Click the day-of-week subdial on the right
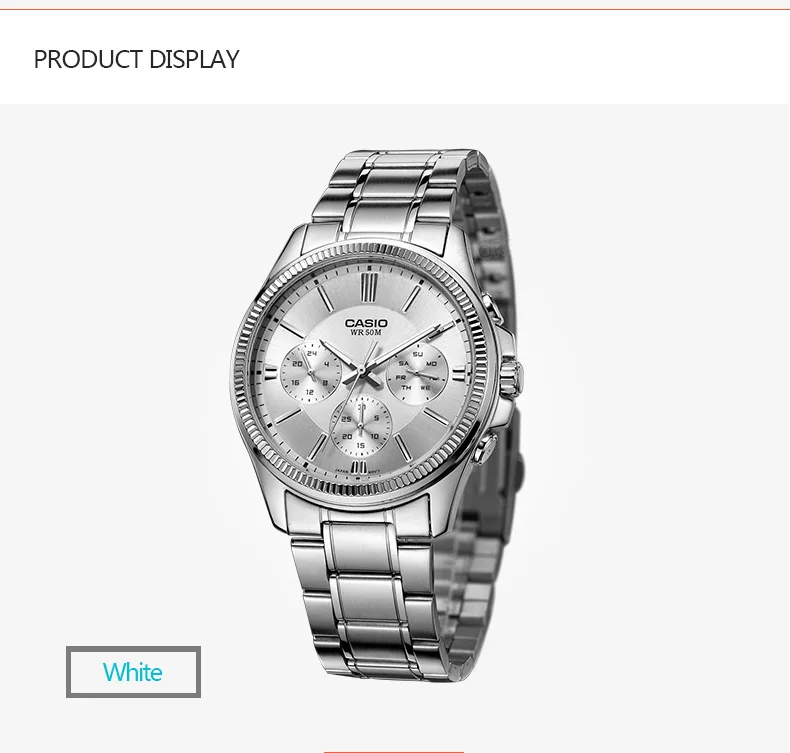Image resolution: width=790 pixels, height=753 pixels. [x=417, y=374]
